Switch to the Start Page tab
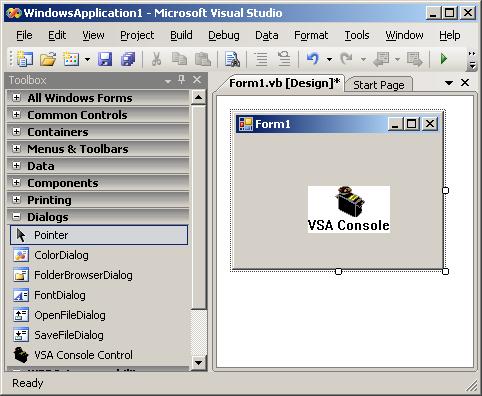The height and width of the screenshot is (396, 482). (379, 85)
